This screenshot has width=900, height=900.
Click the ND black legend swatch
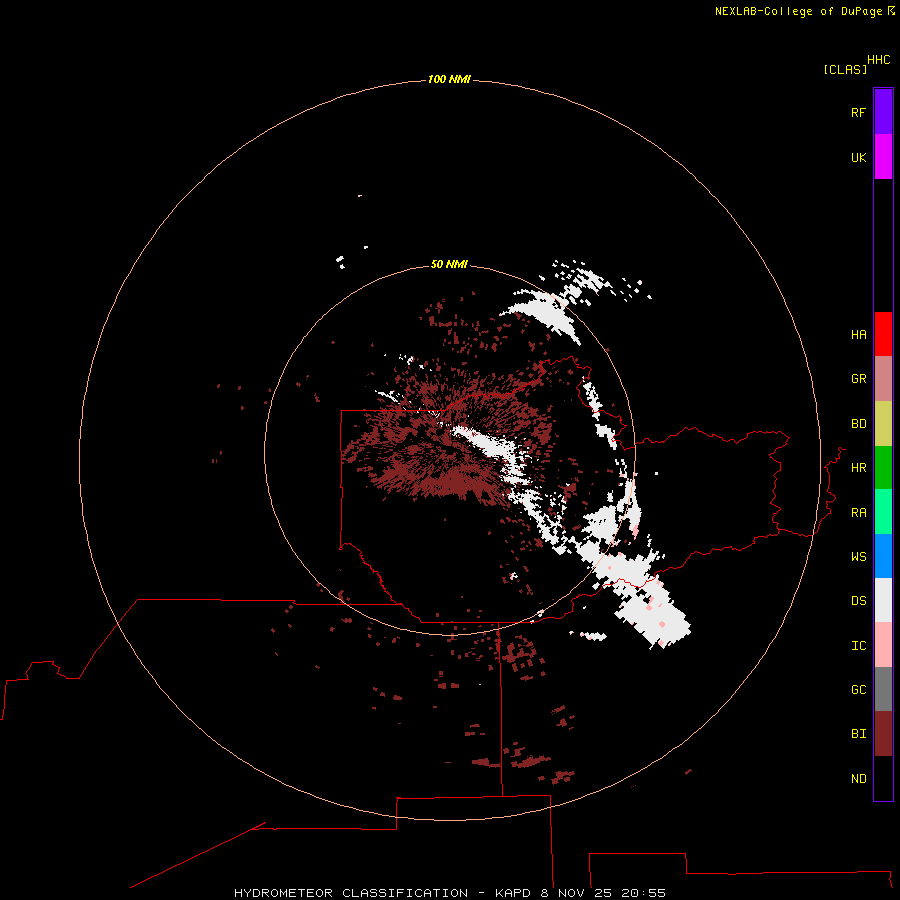click(883, 778)
